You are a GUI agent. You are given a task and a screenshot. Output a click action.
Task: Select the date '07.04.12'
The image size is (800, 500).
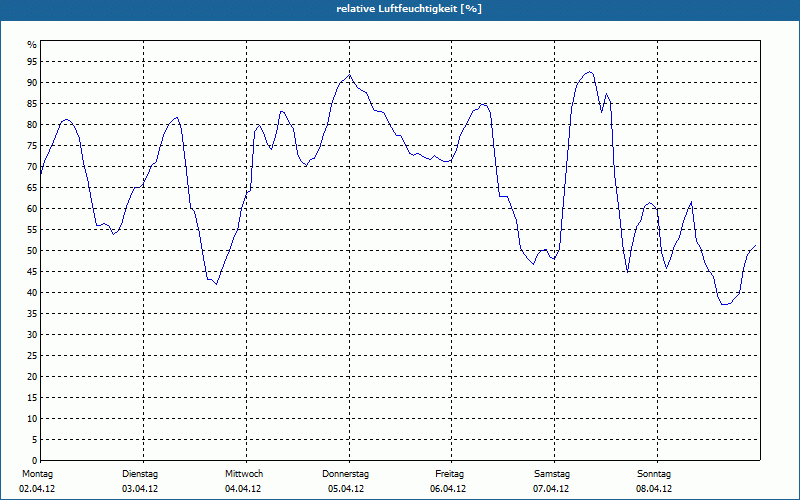pos(551,489)
